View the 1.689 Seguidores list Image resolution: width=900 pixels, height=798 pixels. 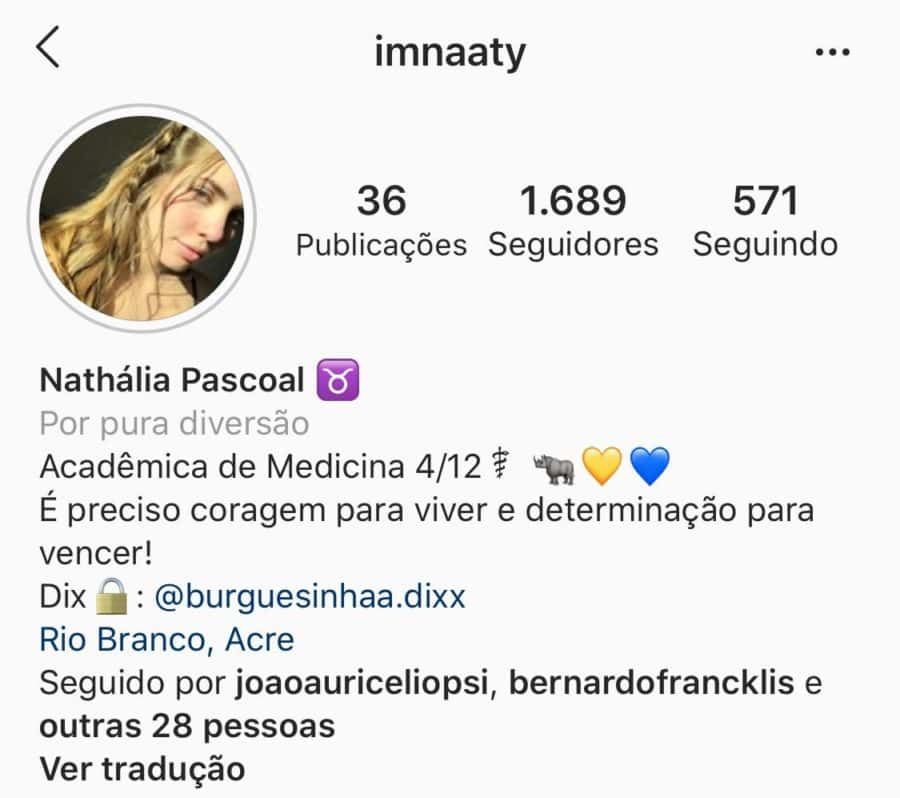click(x=573, y=222)
